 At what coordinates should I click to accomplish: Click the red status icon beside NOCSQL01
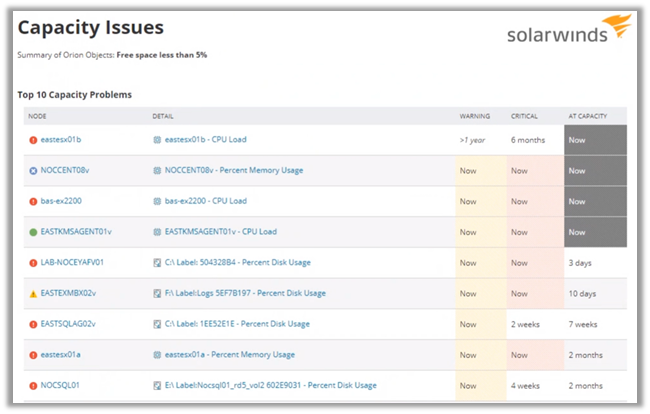tap(34, 385)
